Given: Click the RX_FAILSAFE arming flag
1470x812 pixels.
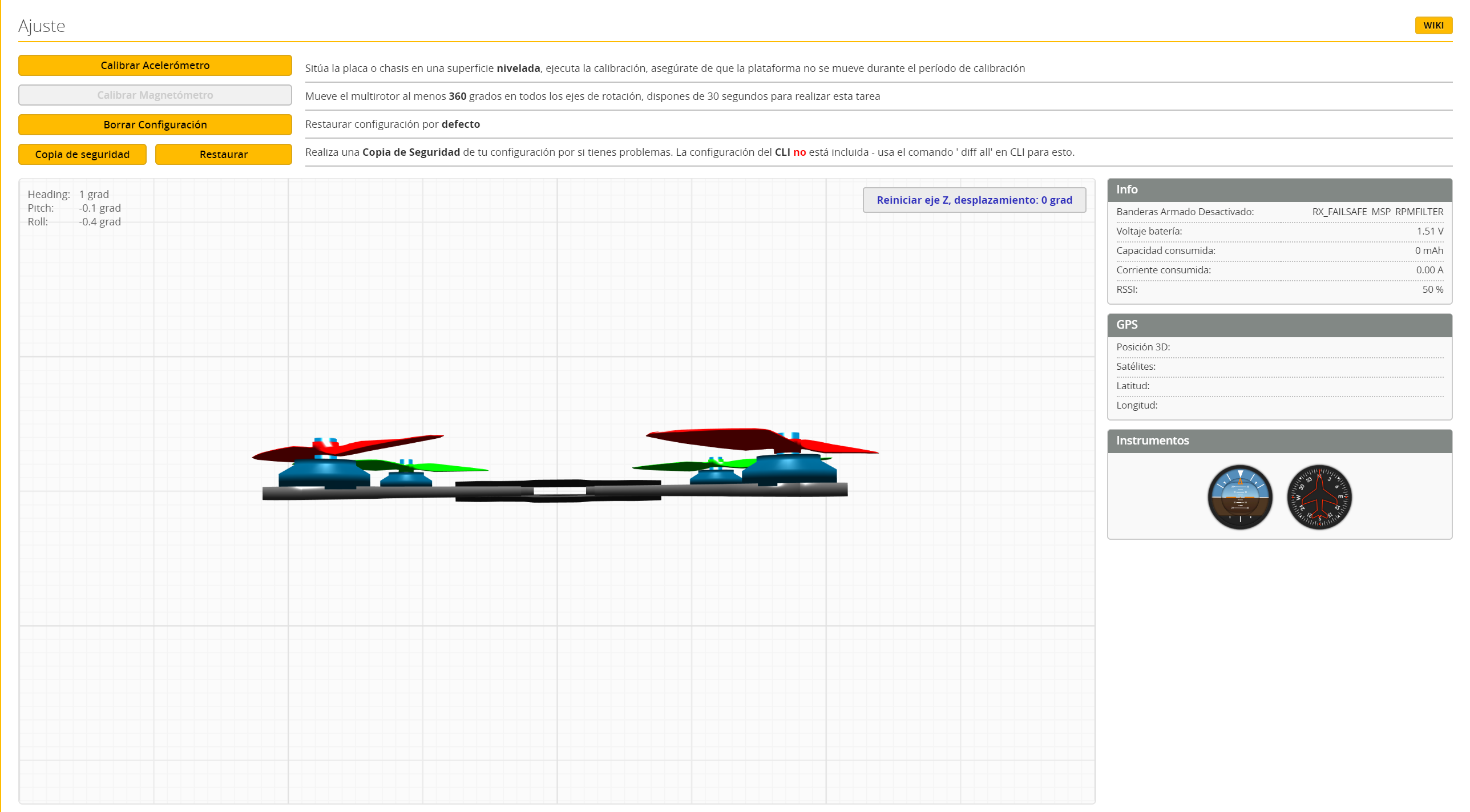Looking at the screenshot, I should 1339,212.
